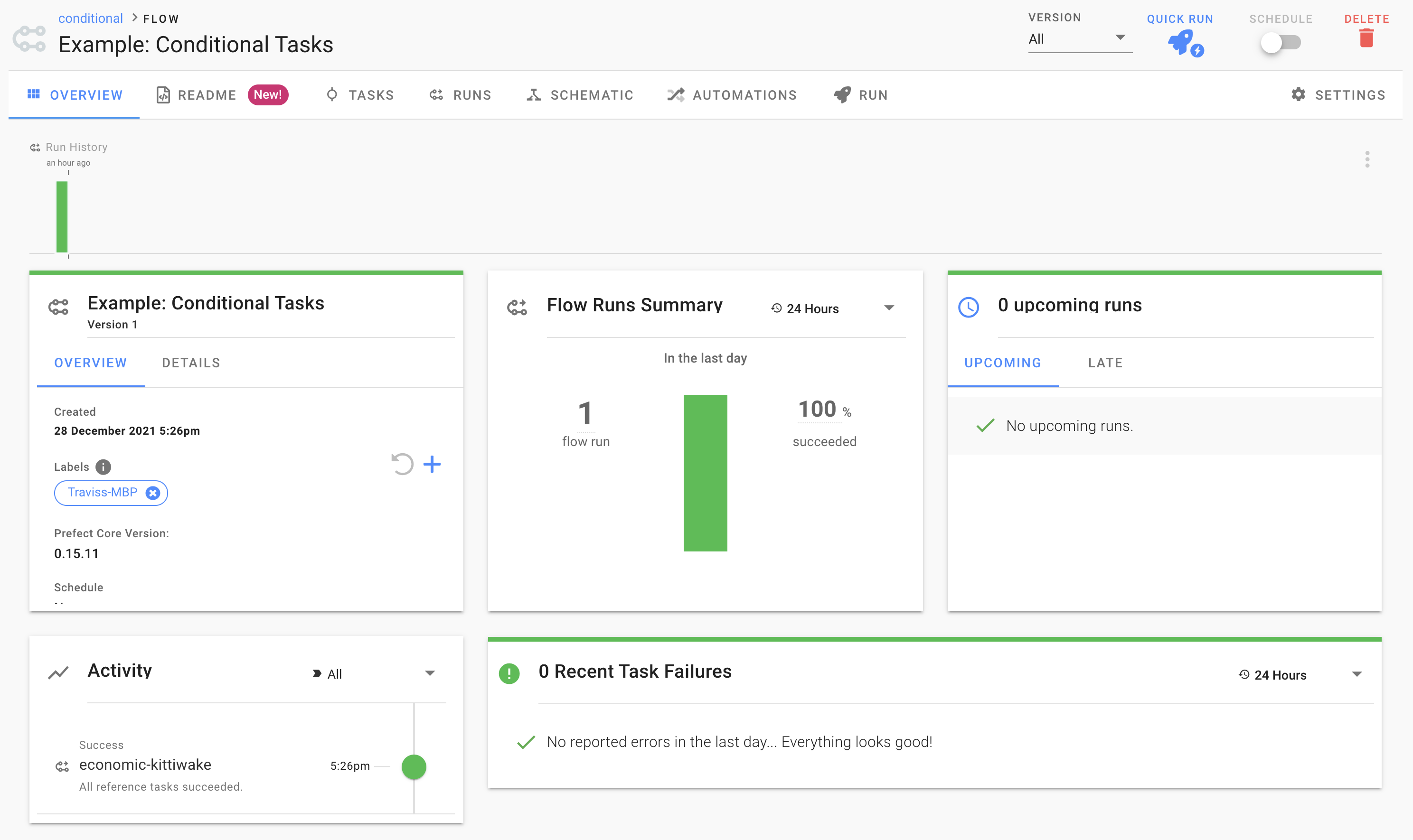Click the Traviss-MBP label chip
The height and width of the screenshot is (840, 1413).
111,493
